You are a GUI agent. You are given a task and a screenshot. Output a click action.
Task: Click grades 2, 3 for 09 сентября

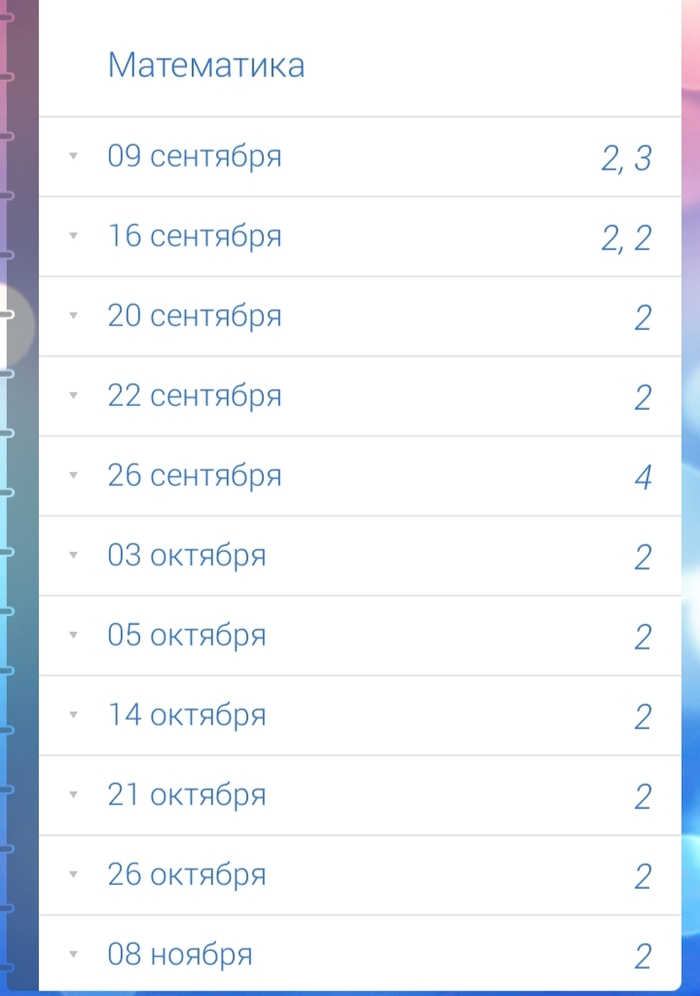[626, 158]
